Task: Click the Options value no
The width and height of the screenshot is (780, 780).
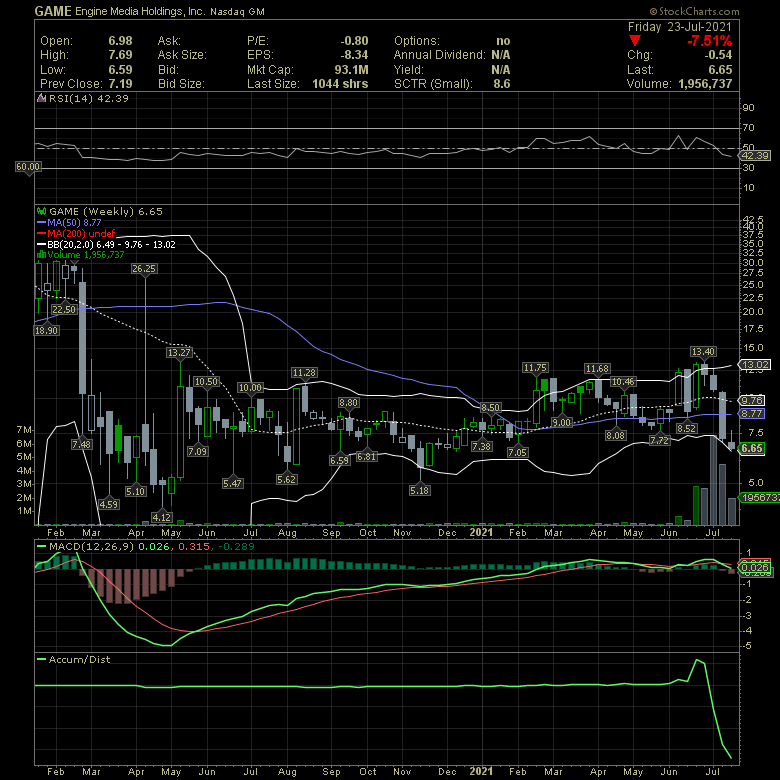Action: pos(503,41)
